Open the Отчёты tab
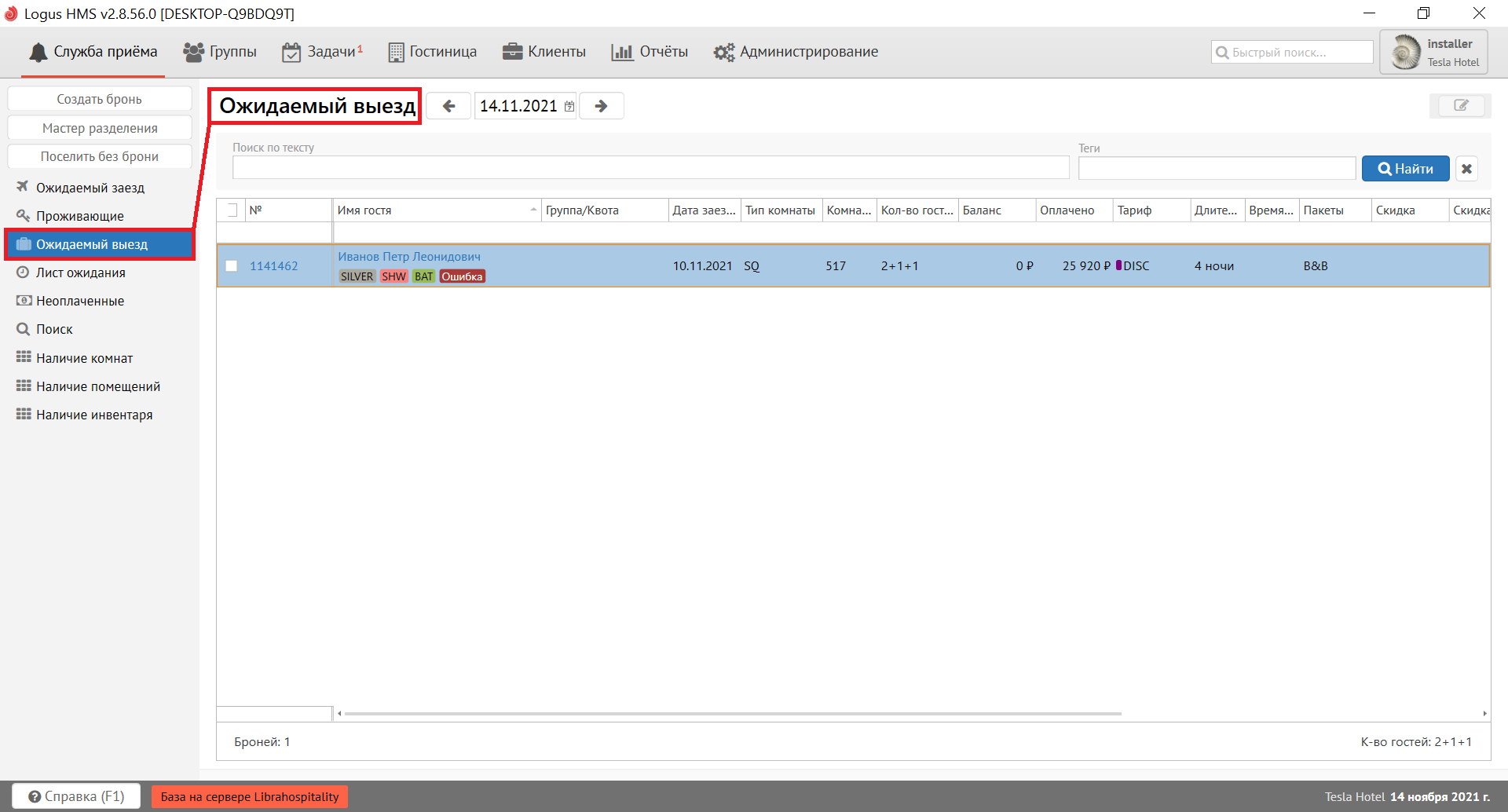Viewport: 1508px width, 812px height. (x=650, y=52)
